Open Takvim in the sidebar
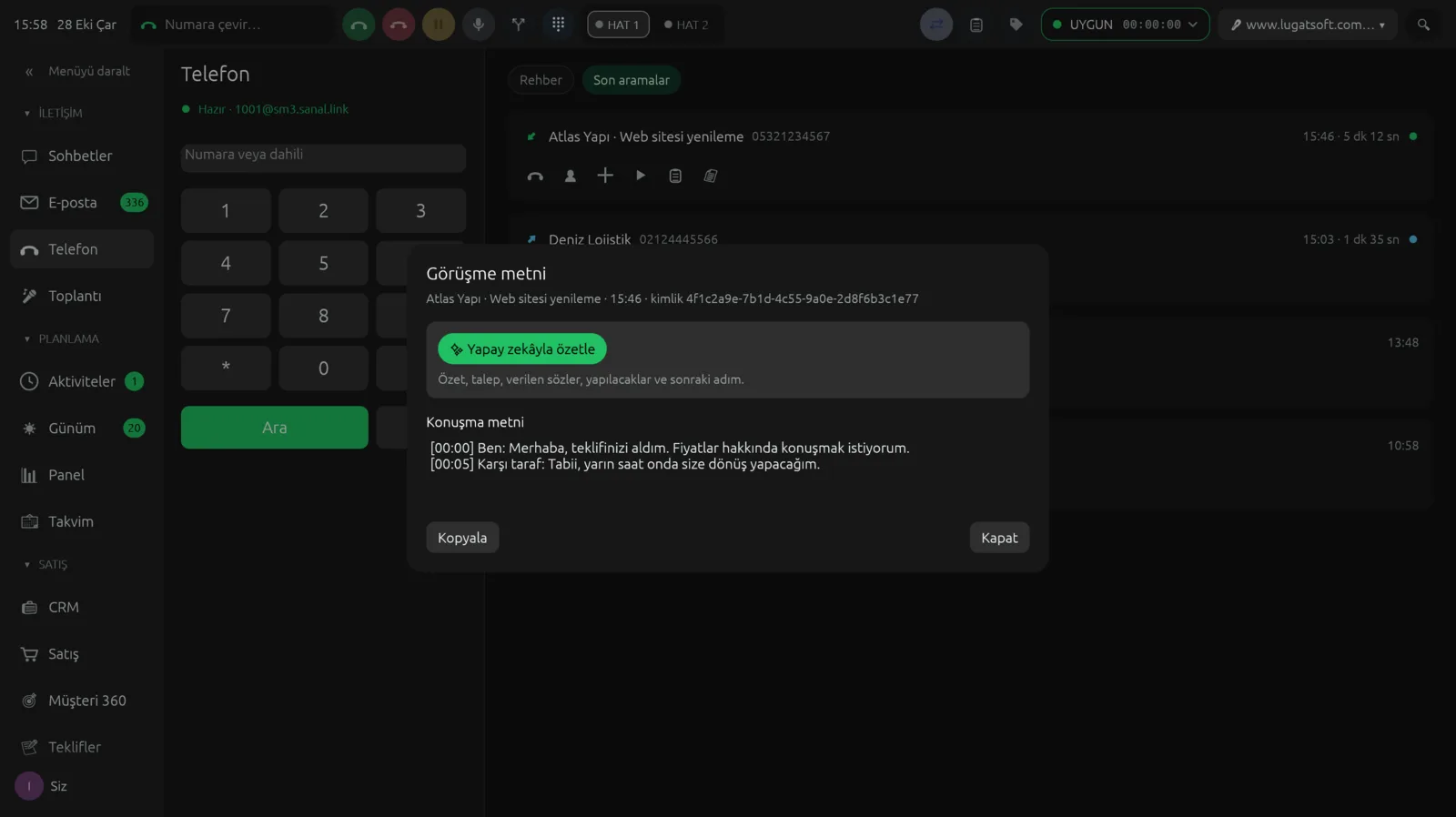Image resolution: width=1456 pixels, height=817 pixels. click(82, 521)
